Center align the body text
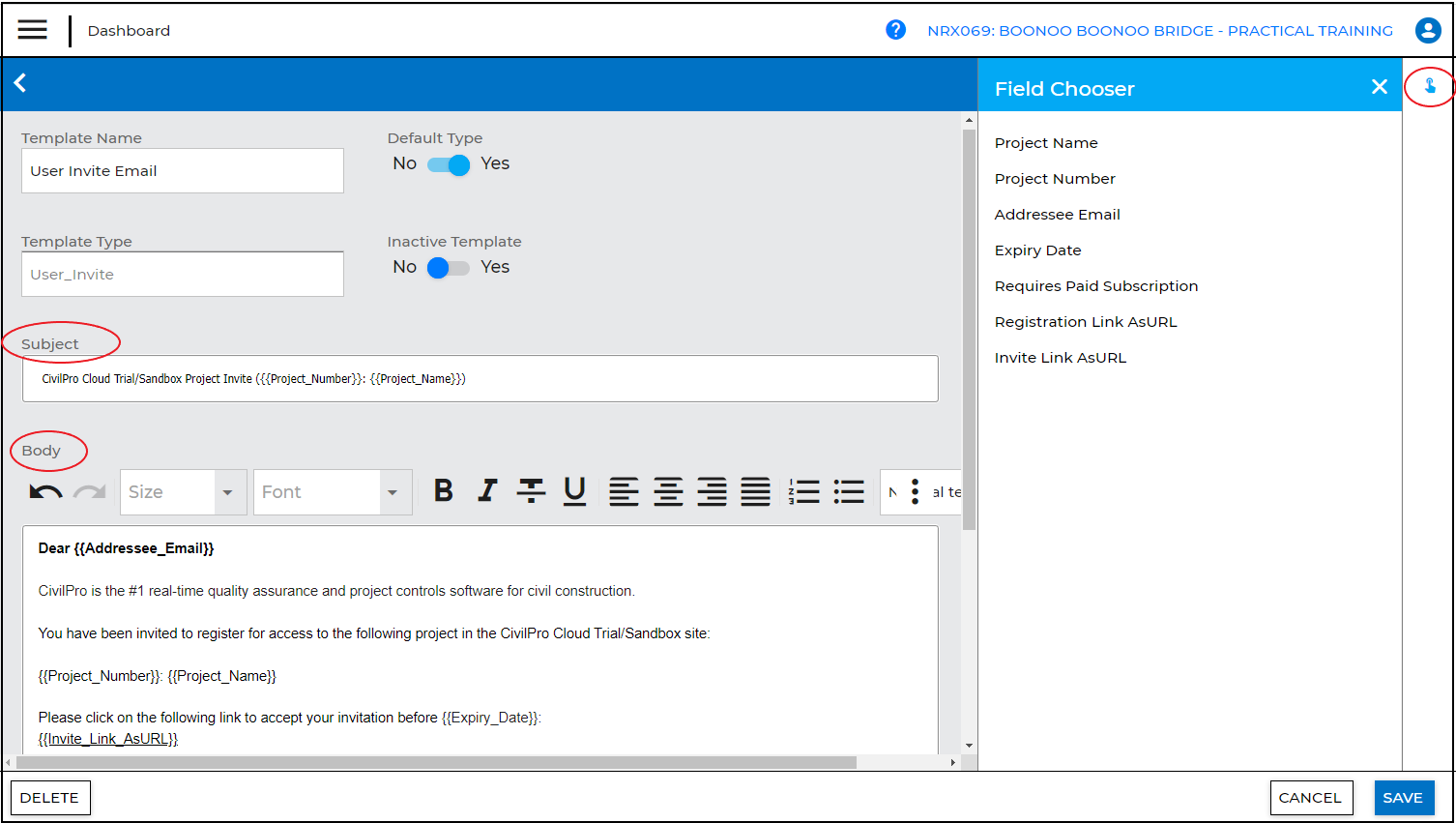The image size is (1456, 823). click(x=668, y=491)
